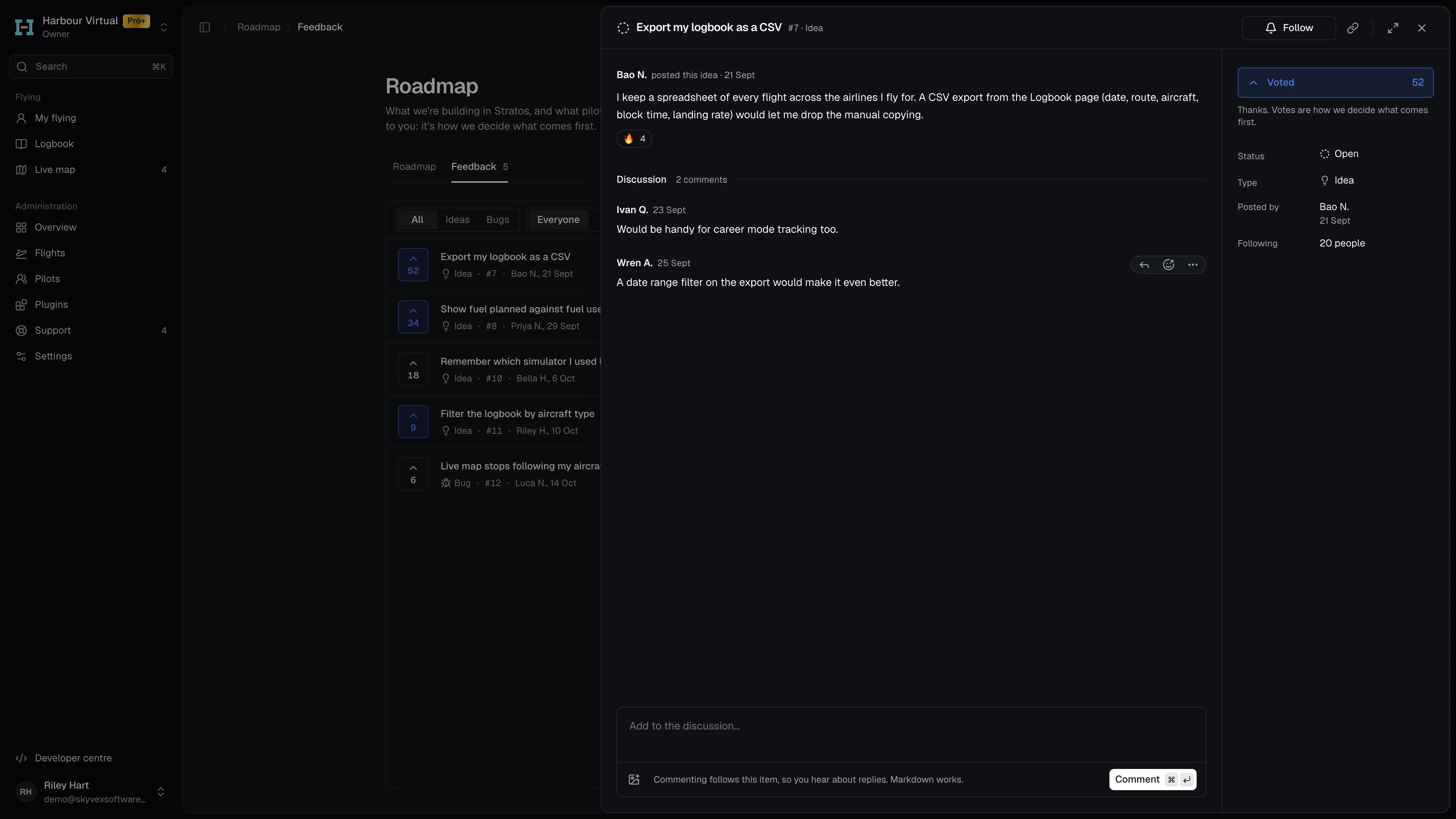Viewport: 1456px width, 819px height.
Task: Close the idea detail panel
Action: (1421, 28)
